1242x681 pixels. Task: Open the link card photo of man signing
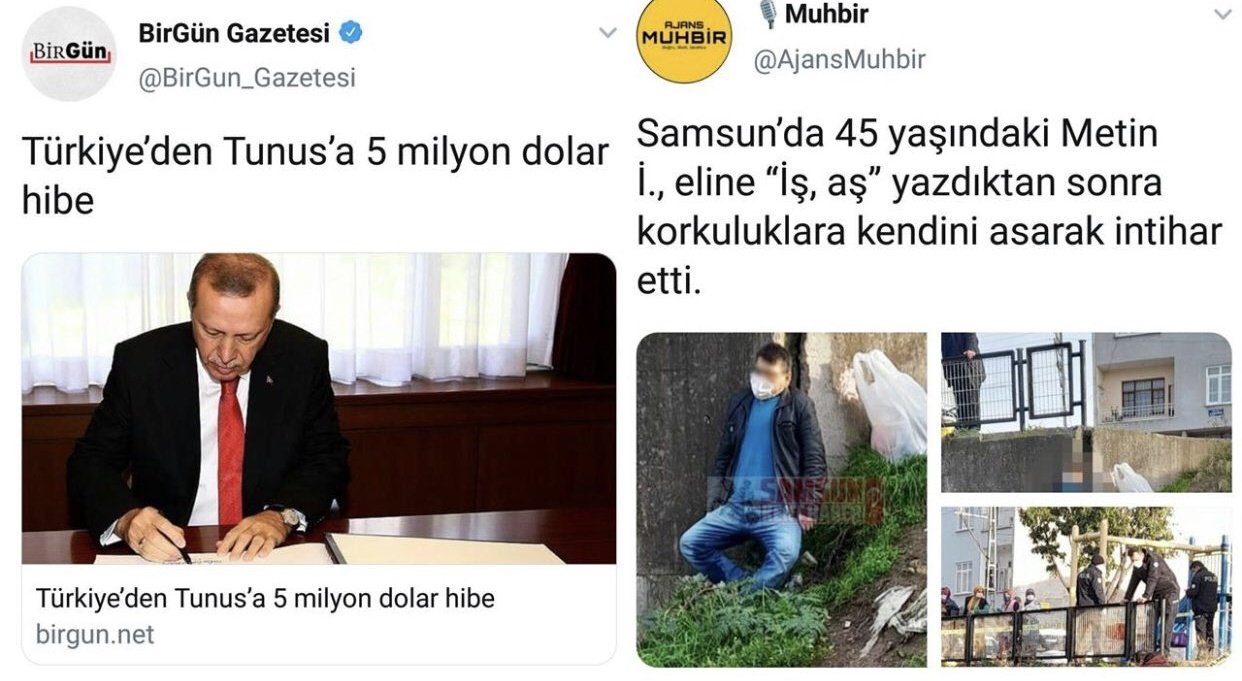[319, 408]
